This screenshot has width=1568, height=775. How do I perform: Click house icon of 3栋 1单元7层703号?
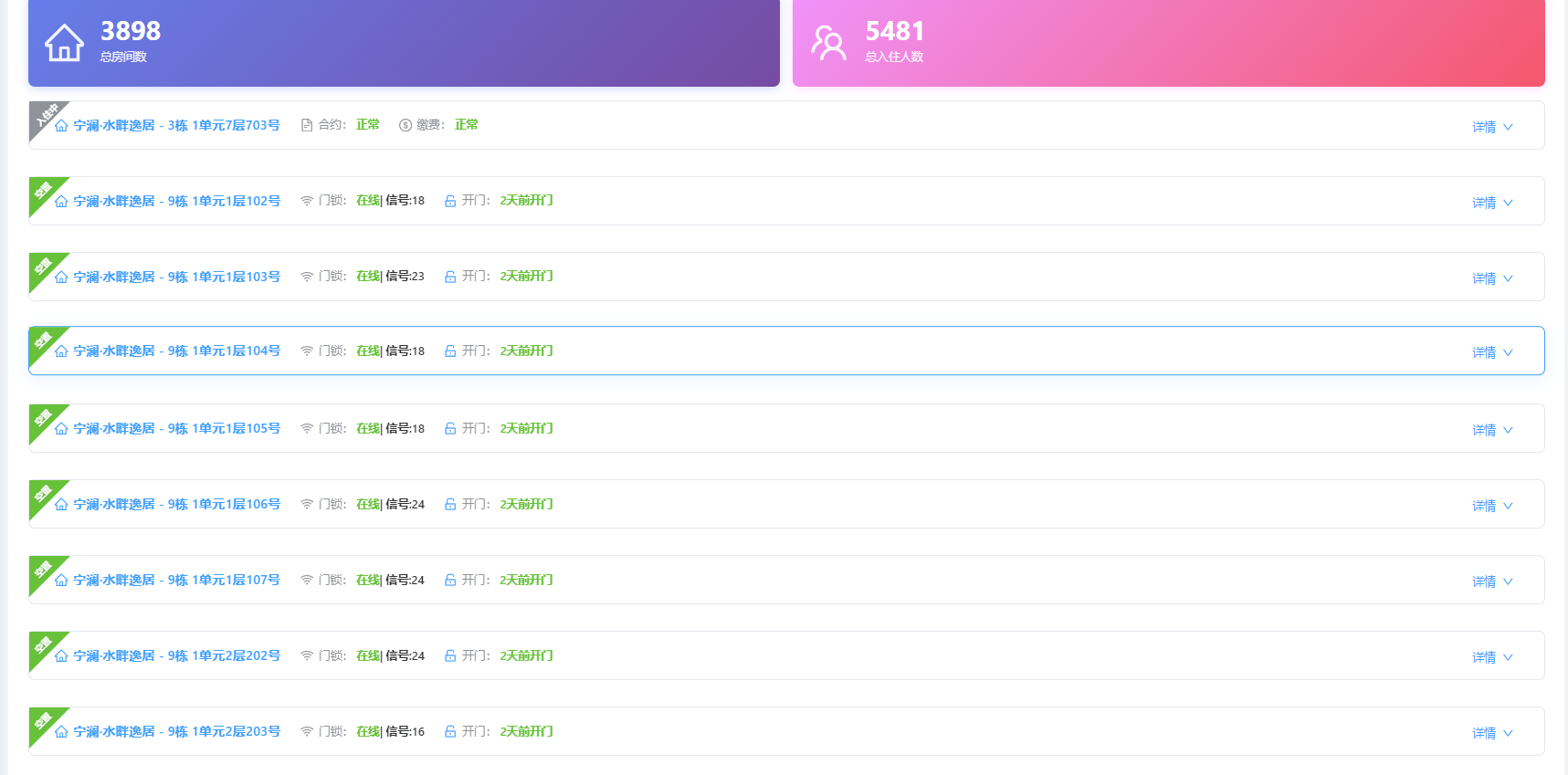coord(61,125)
